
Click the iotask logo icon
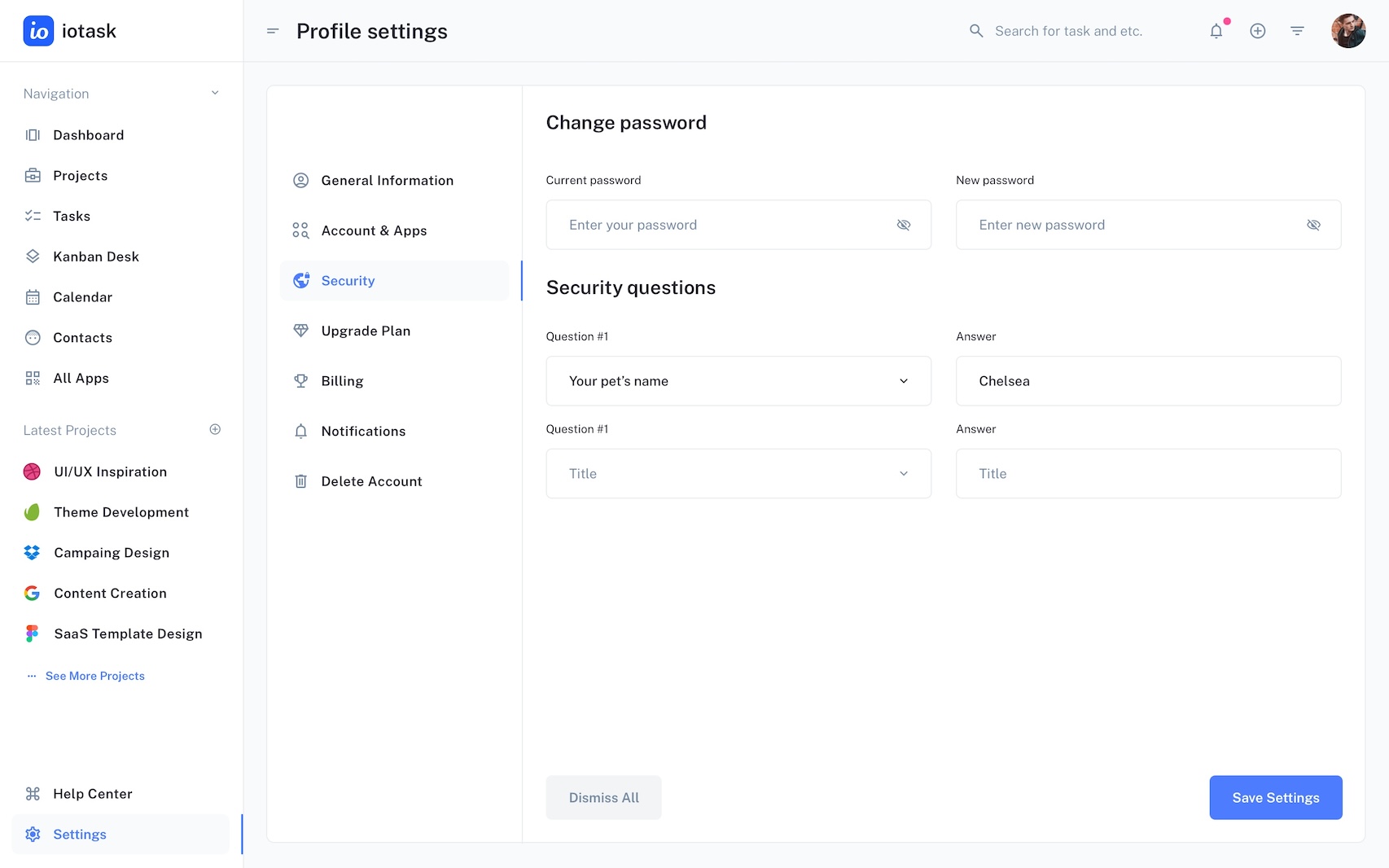click(38, 31)
